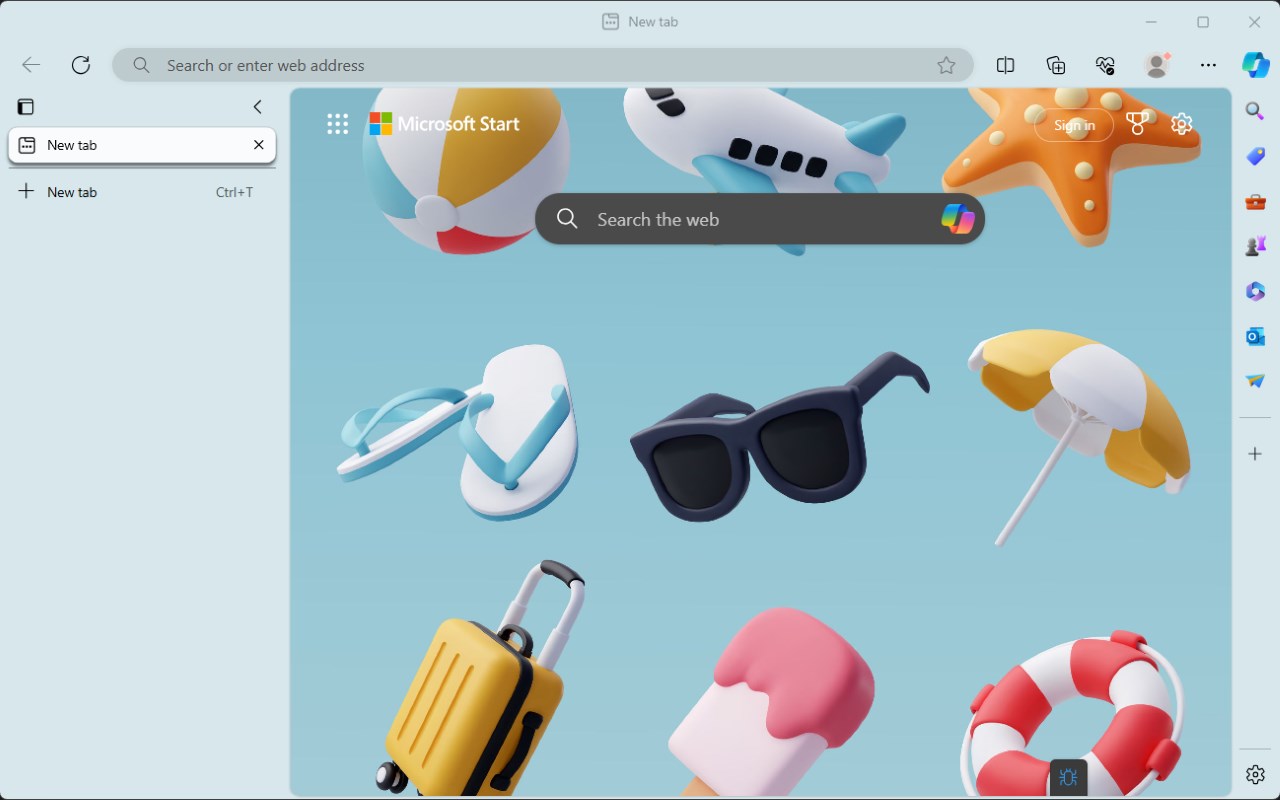Maximize the browser window
This screenshot has height=800, width=1280.
[1203, 22]
